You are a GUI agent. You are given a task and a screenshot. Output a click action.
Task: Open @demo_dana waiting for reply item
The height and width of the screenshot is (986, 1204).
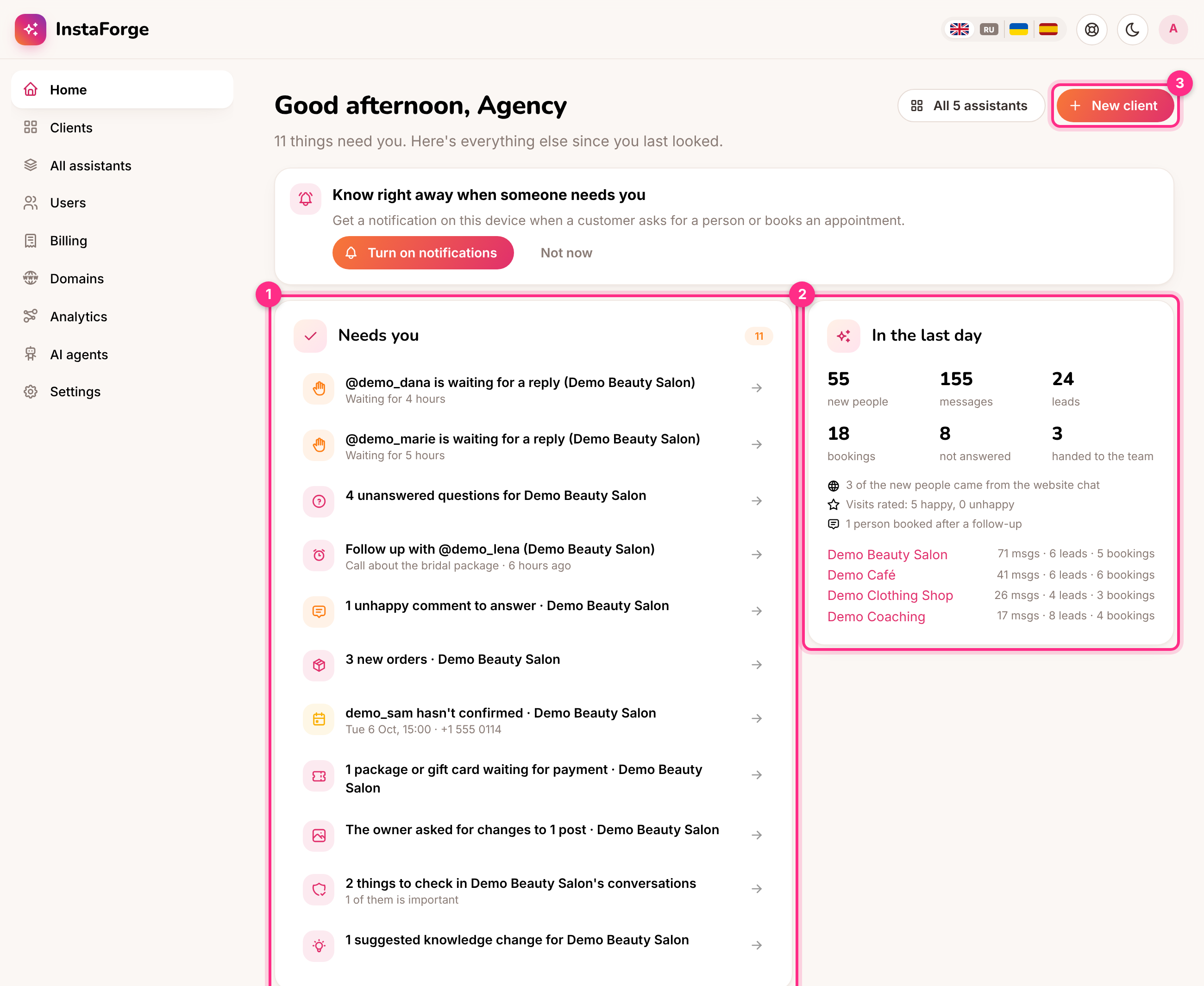coord(533,389)
